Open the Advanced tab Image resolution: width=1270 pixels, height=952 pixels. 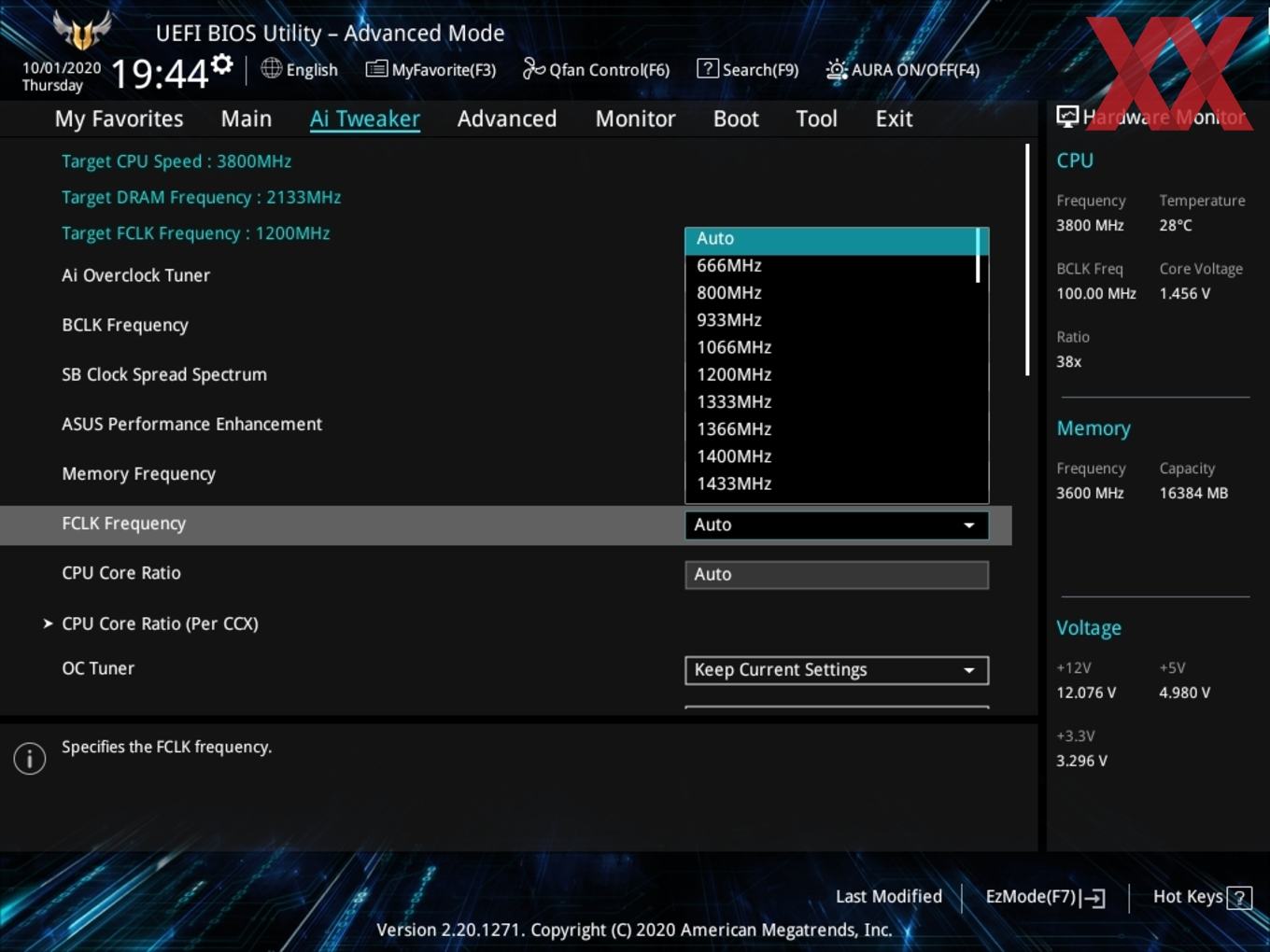tap(507, 119)
